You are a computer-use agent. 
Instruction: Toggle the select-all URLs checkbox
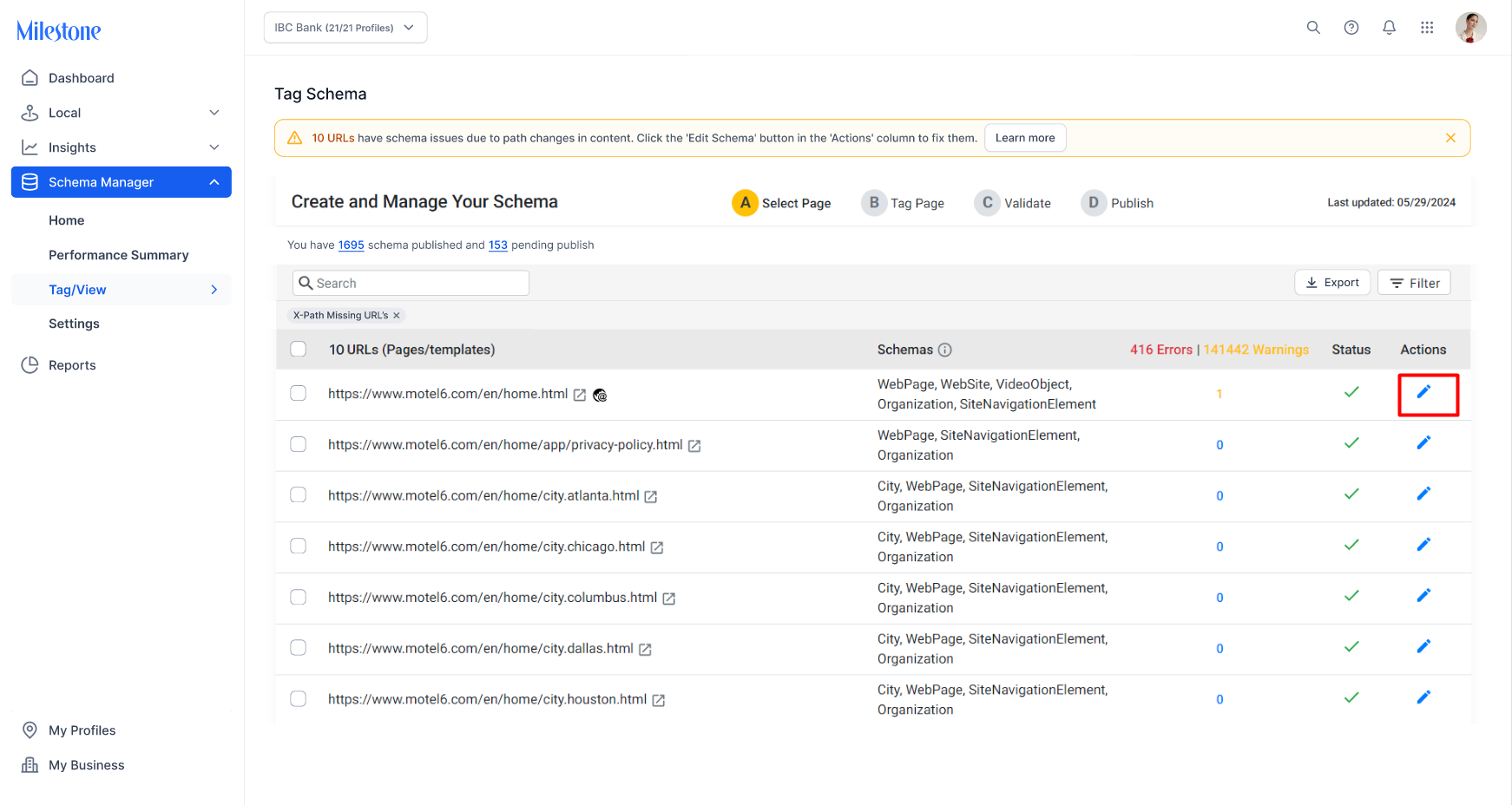[x=299, y=349]
